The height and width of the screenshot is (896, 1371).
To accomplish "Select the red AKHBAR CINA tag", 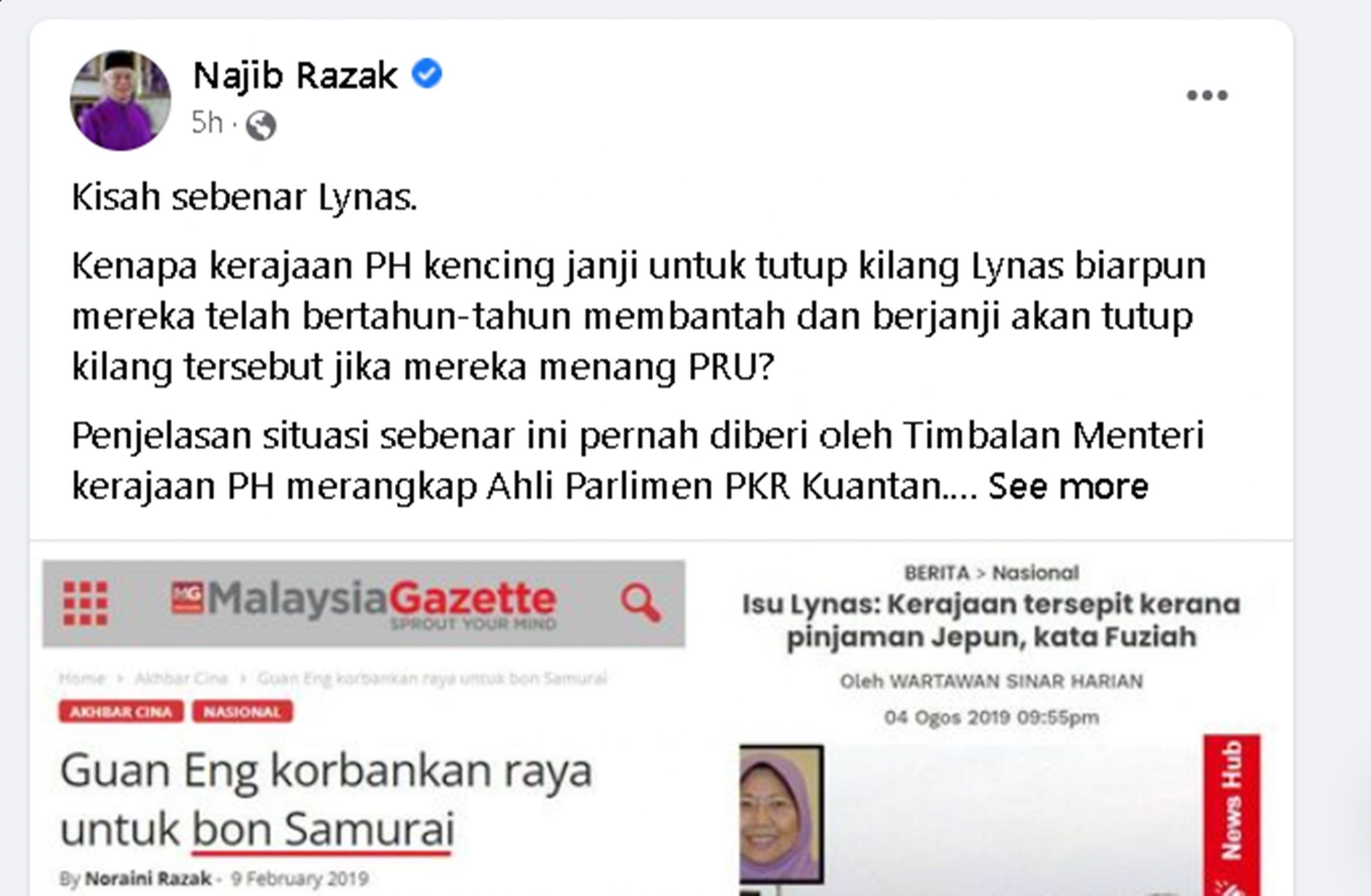I will point(120,712).
